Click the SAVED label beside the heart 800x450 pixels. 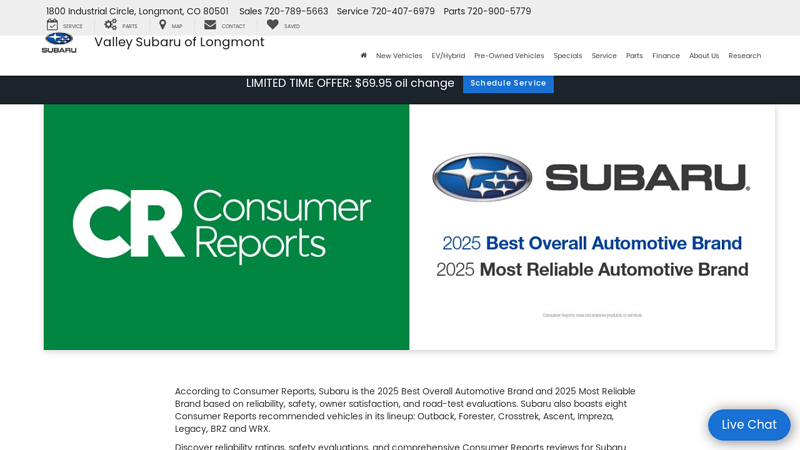click(x=292, y=26)
